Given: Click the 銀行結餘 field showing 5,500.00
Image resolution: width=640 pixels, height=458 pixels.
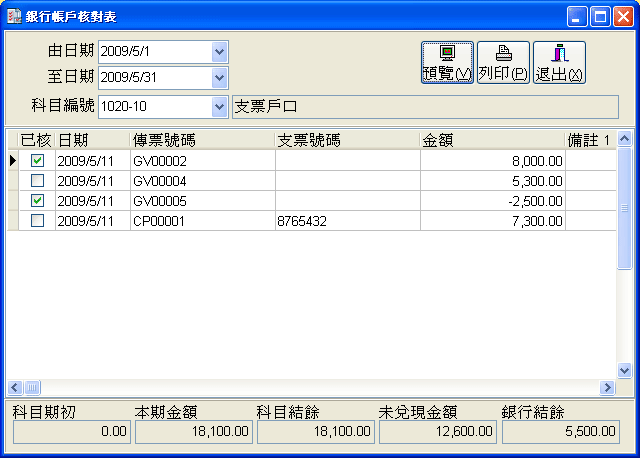Looking at the screenshot, I should tap(561, 431).
